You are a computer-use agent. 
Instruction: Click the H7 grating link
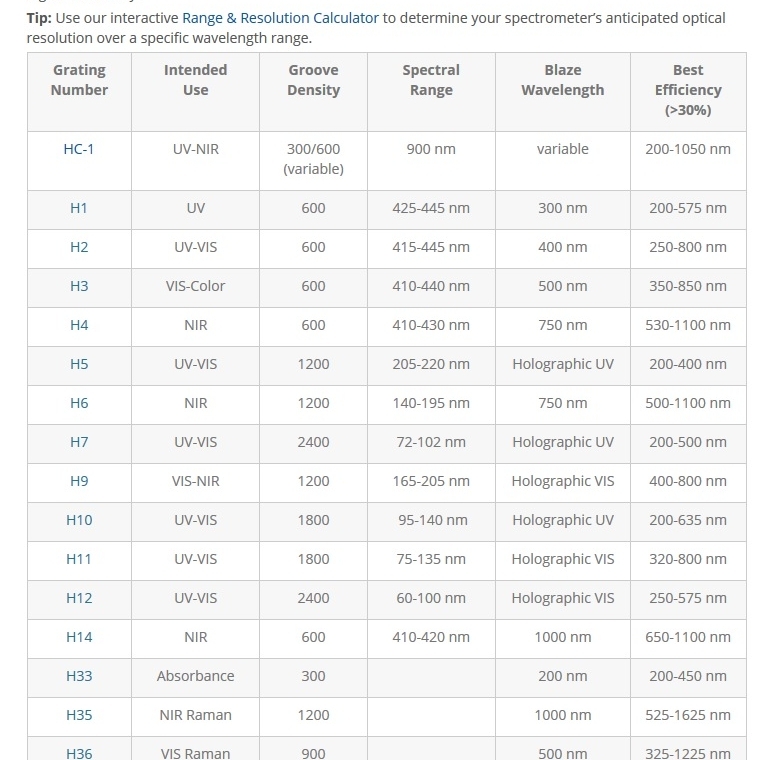(79, 442)
